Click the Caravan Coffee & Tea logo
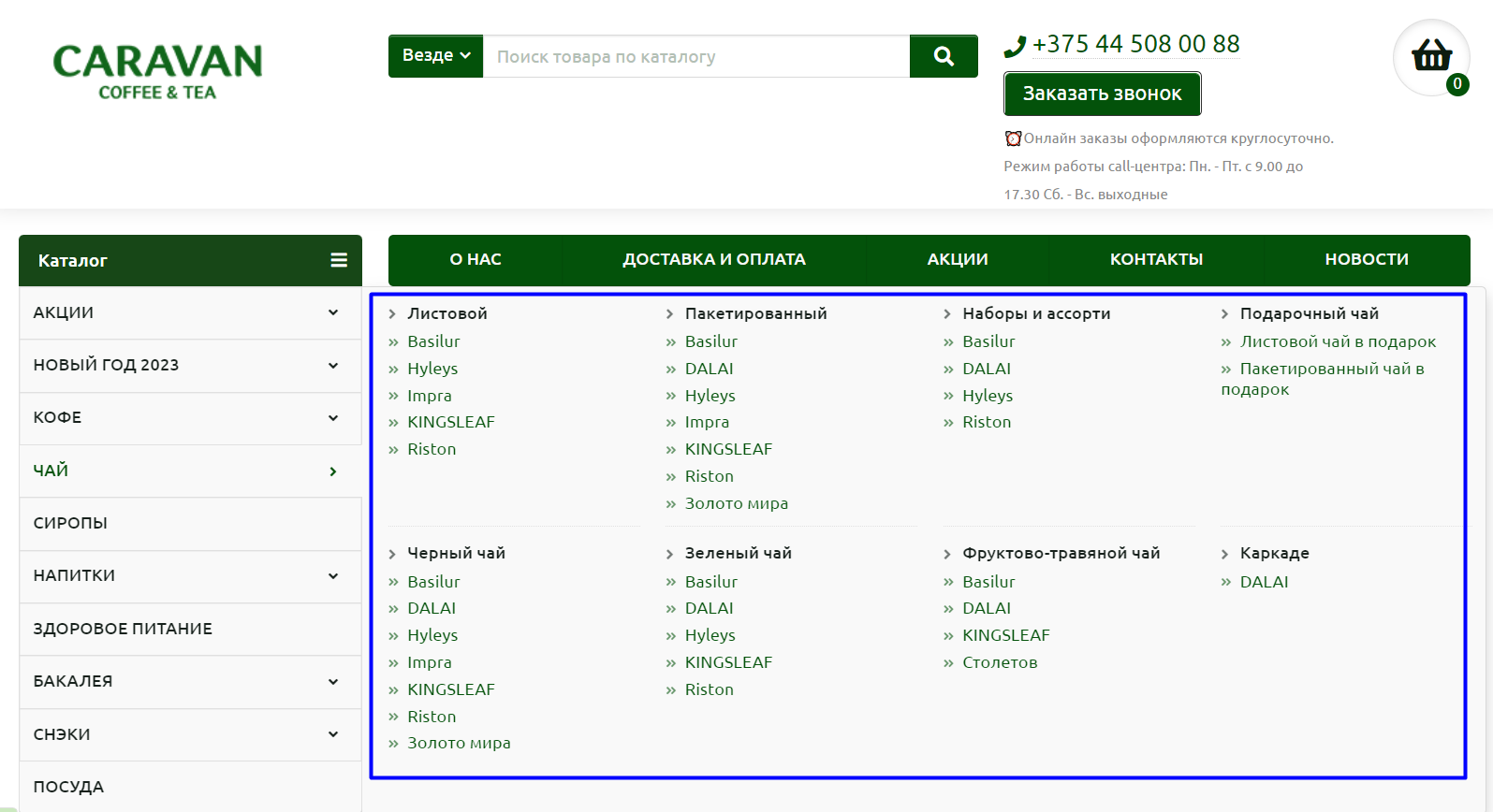This screenshot has width=1493, height=812. (x=157, y=71)
